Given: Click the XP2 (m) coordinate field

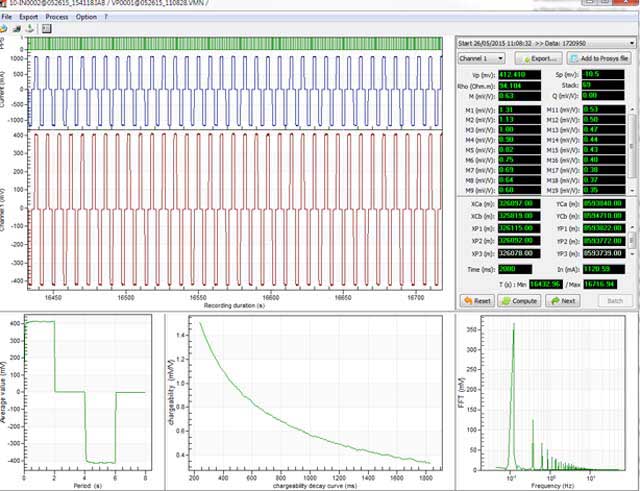Looking at the screenshot, I should point(518,241).
